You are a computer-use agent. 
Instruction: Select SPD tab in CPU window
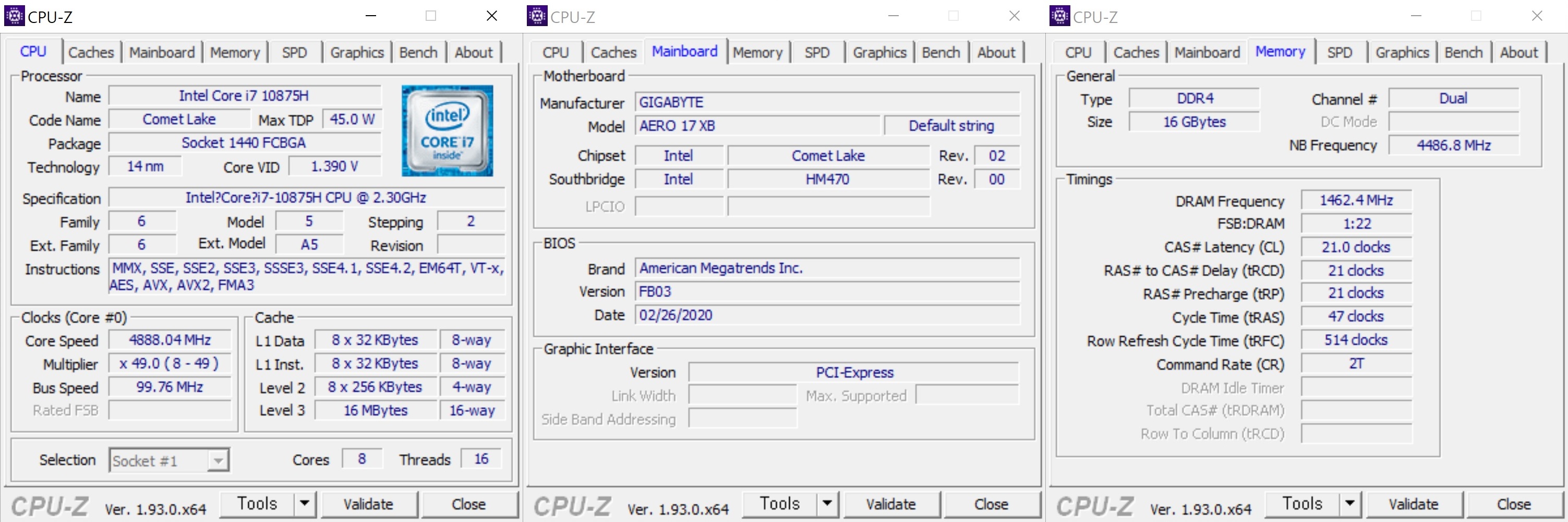[x=295, y=52]
